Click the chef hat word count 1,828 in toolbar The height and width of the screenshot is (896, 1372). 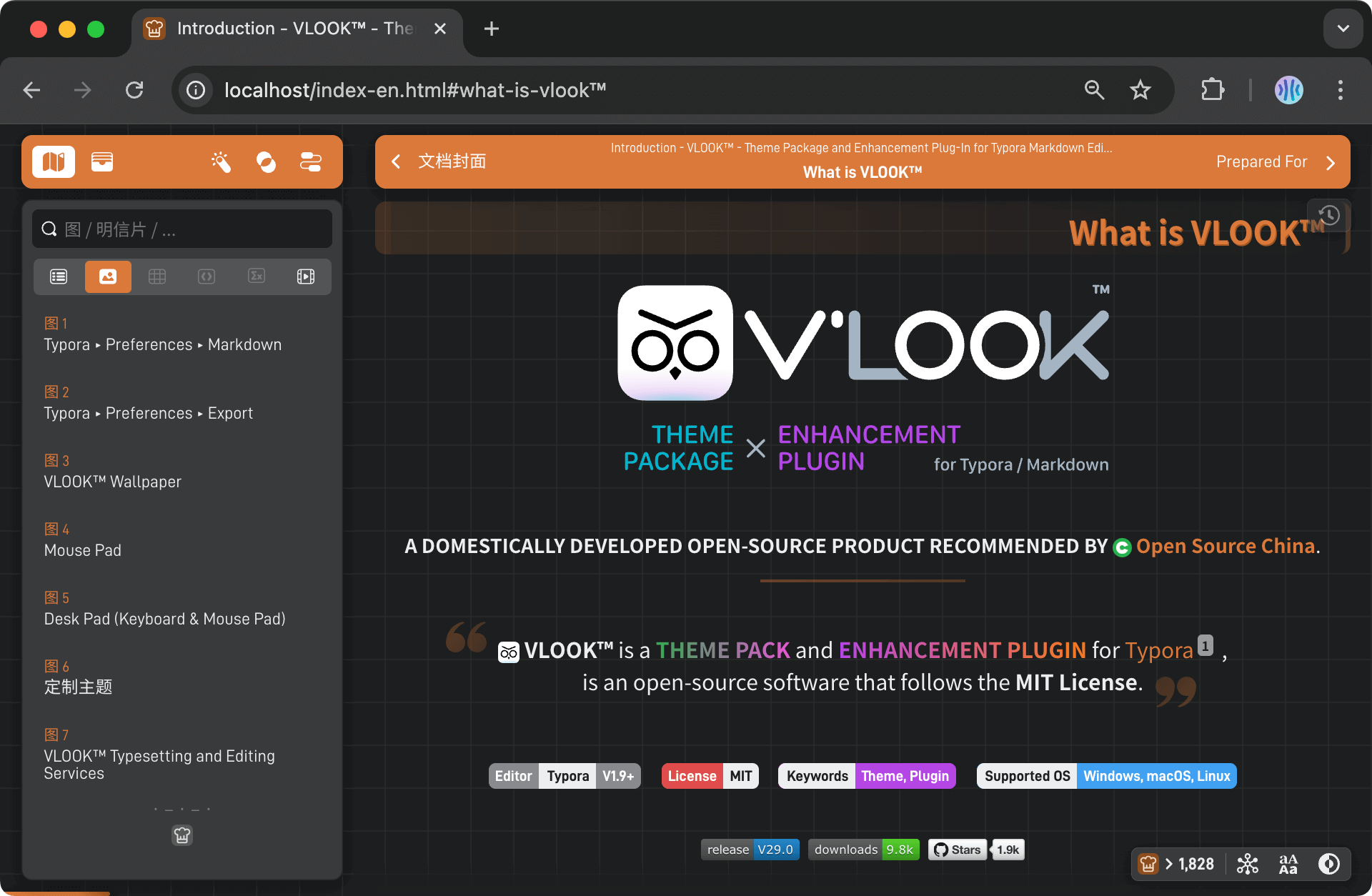[x=1176, y=864]
